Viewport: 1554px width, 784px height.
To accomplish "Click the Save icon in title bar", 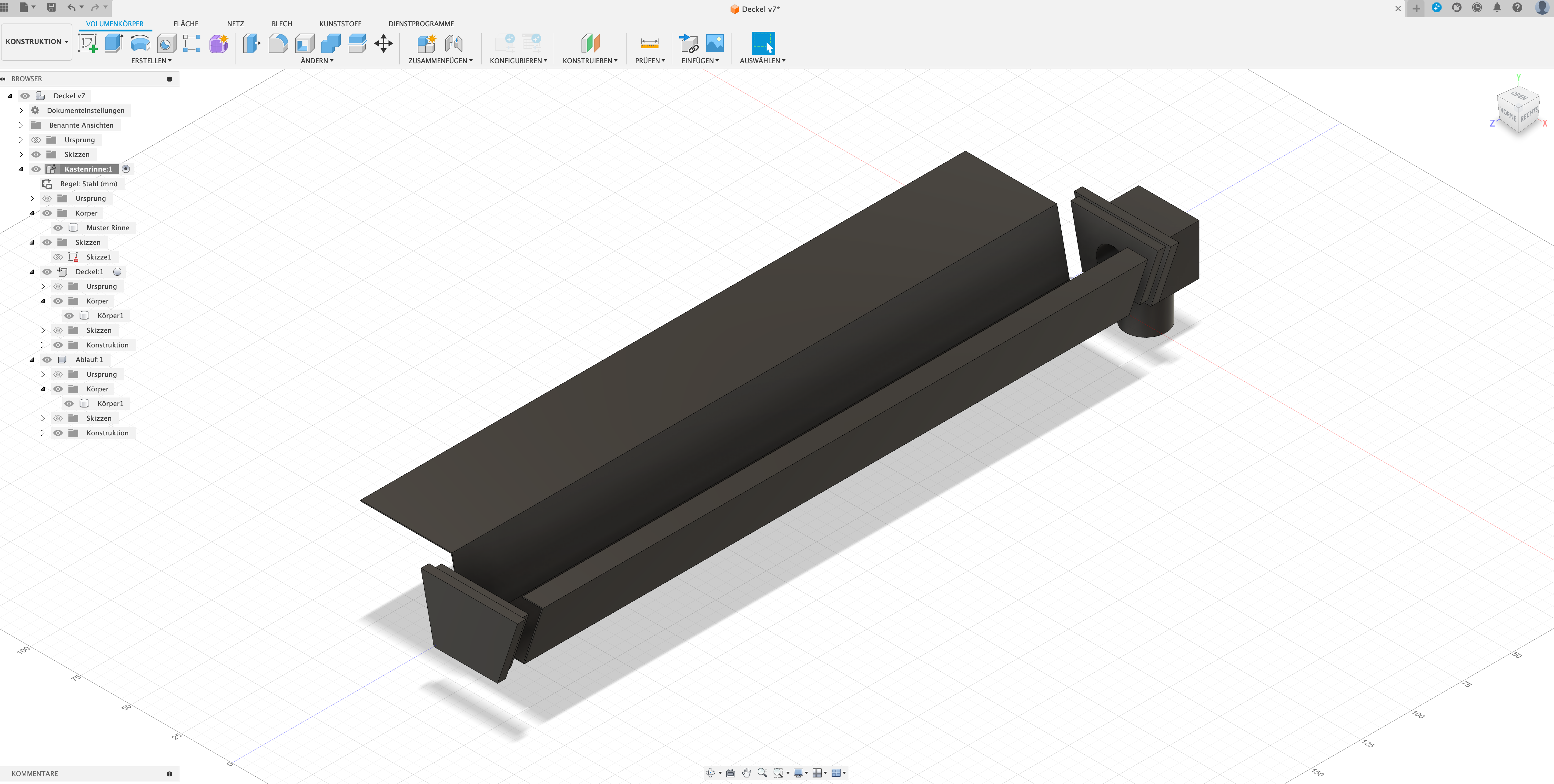I will pos(51,7).
